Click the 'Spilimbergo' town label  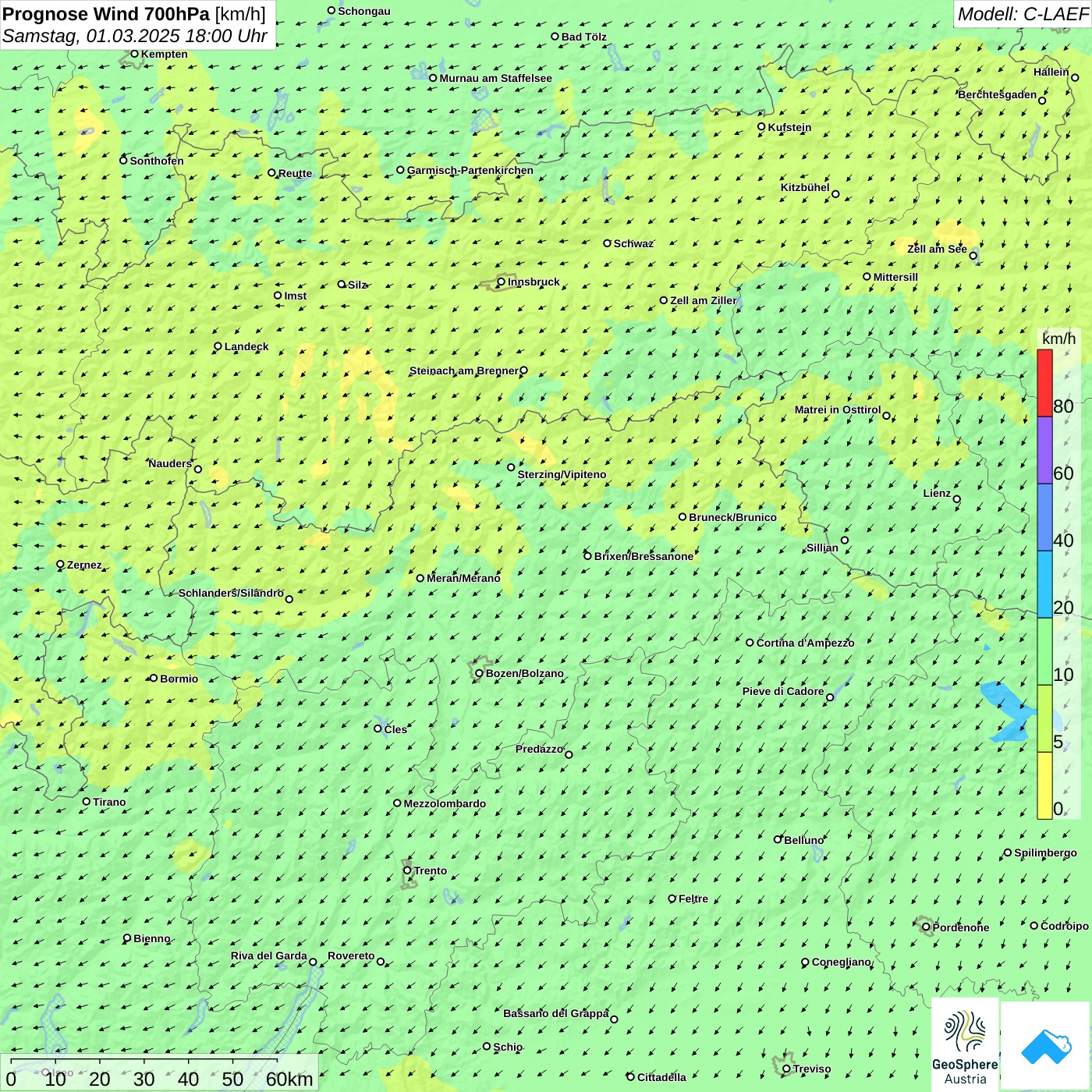pos(1046,853)
